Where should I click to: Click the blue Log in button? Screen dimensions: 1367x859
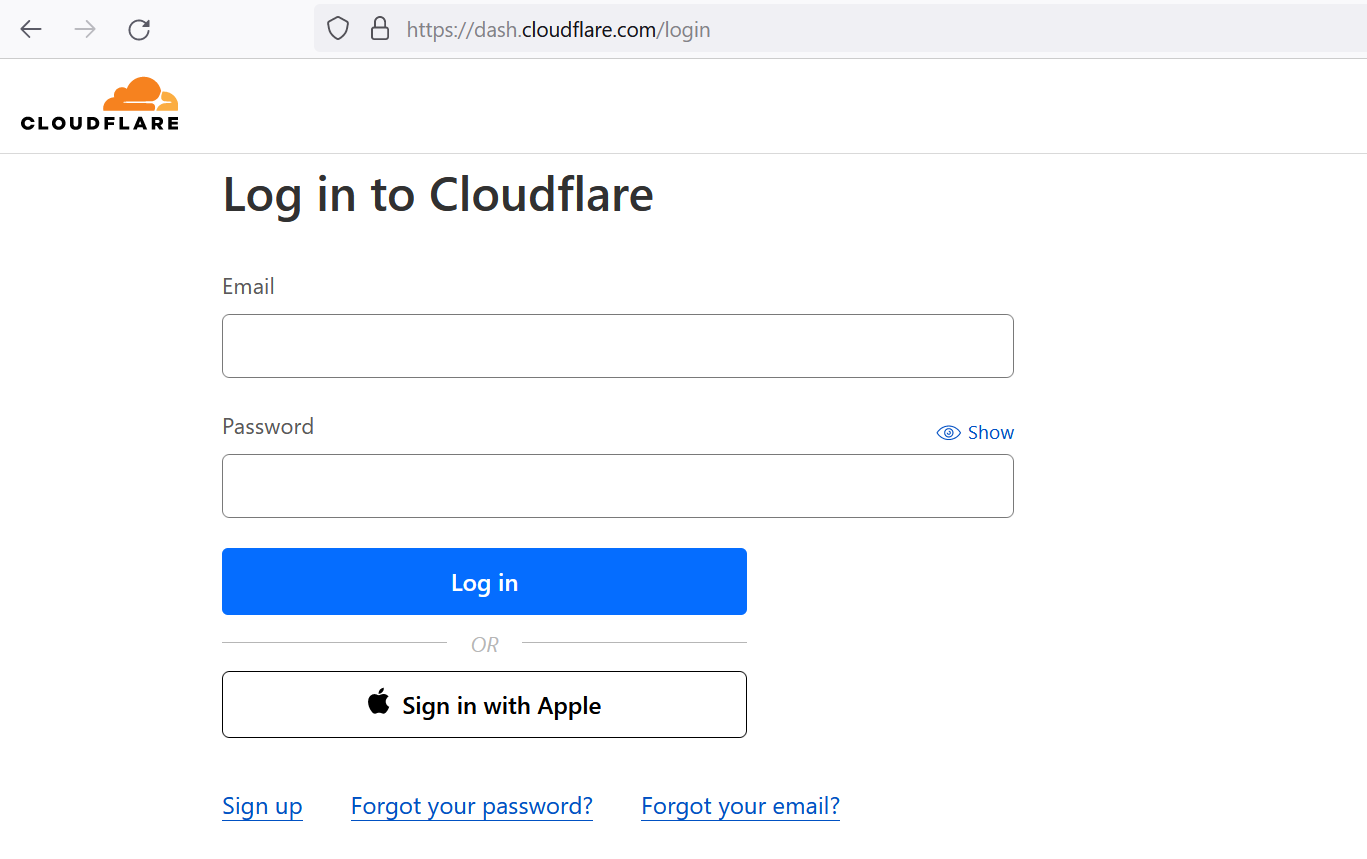tap(484, 581)
